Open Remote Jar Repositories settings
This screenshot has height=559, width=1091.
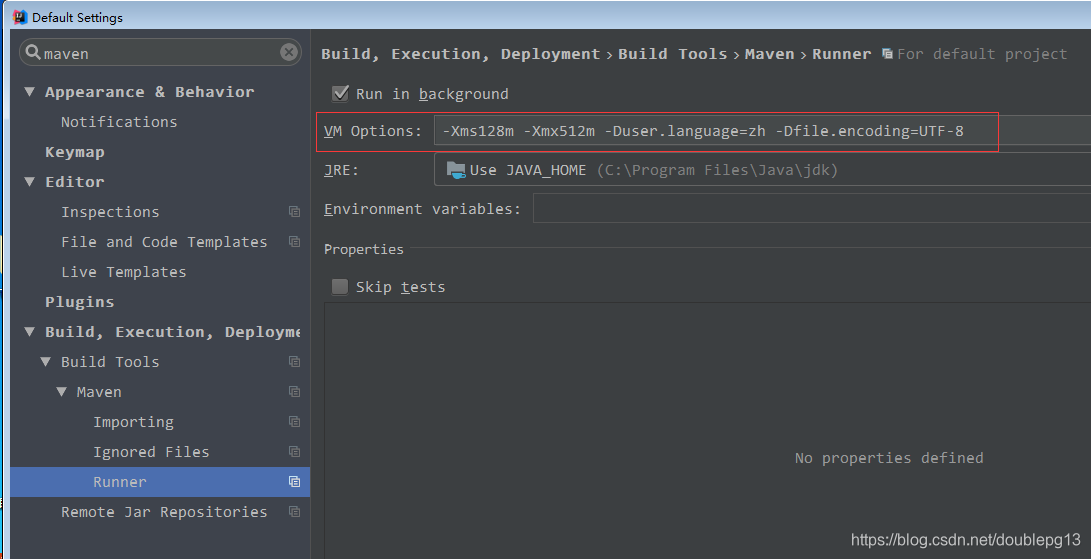click(x=164, y=512)
